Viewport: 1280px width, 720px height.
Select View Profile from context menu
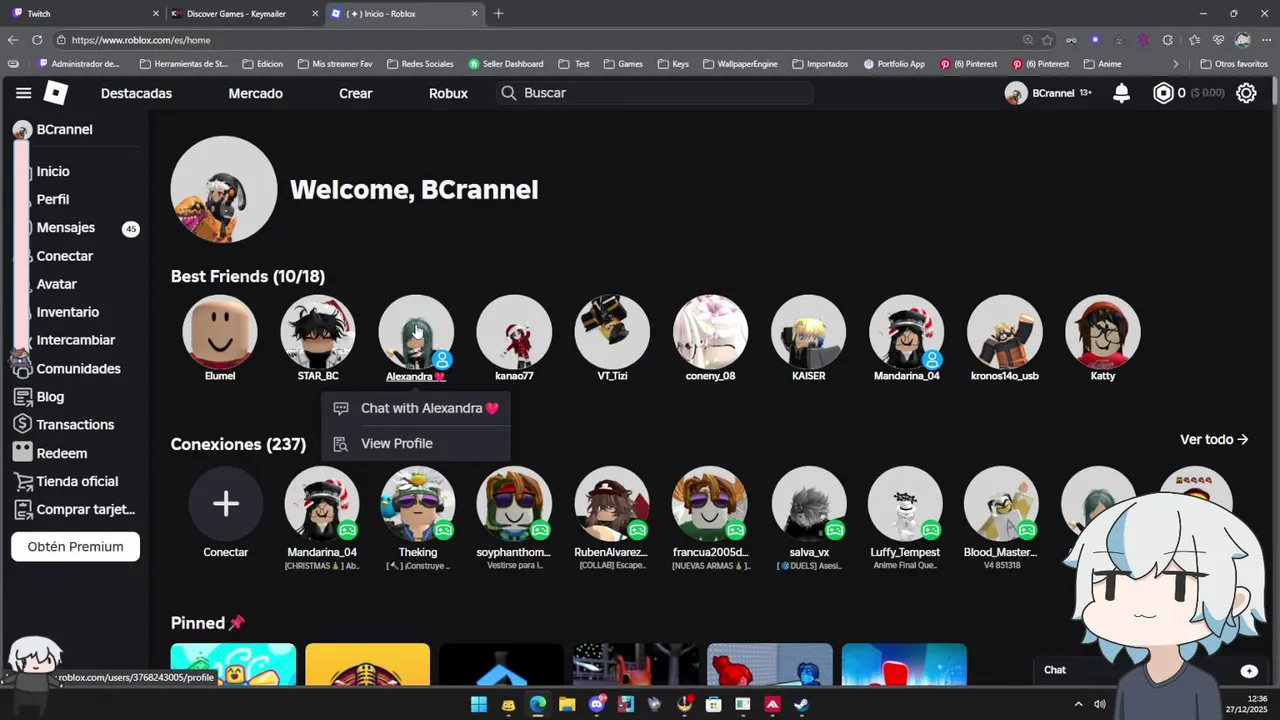(x=416, y=443)
